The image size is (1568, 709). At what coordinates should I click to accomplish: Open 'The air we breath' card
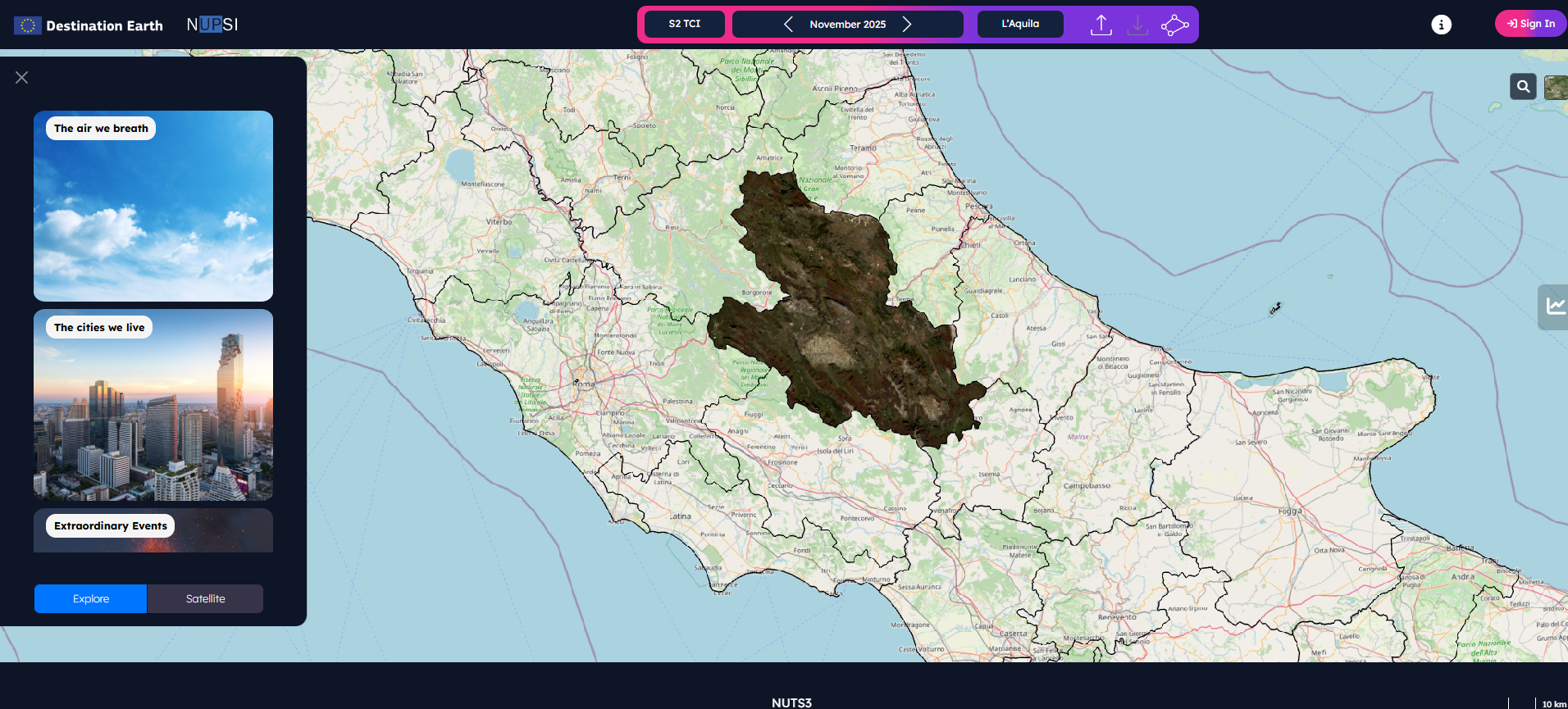click(153, 206)
